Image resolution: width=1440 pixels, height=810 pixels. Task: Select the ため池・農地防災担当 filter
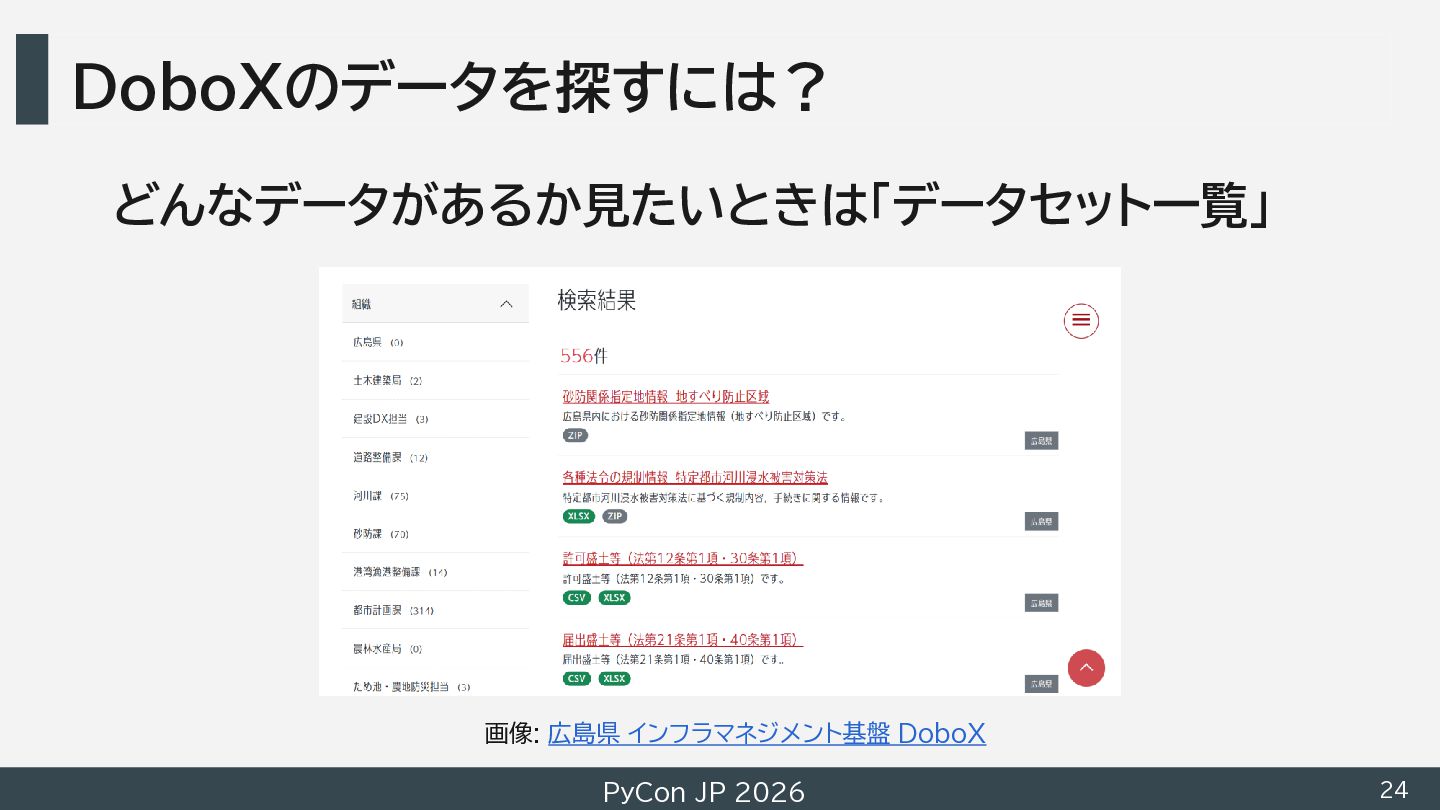click(412, 687)
